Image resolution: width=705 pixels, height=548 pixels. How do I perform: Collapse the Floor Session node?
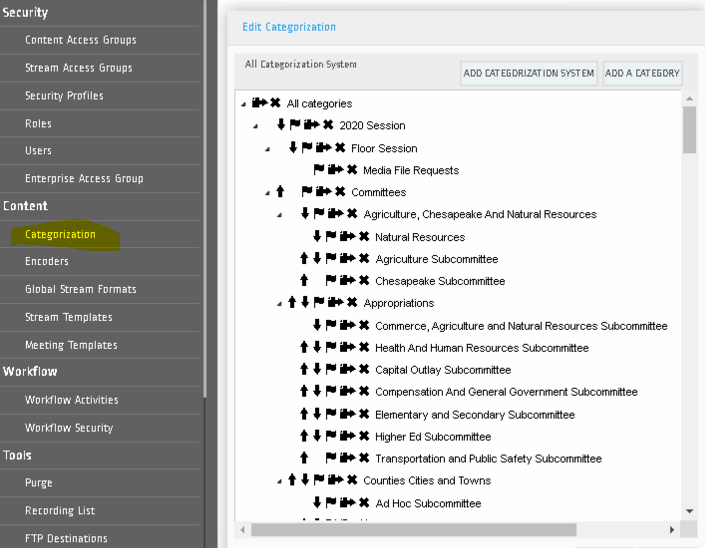[x=268, y=149]
